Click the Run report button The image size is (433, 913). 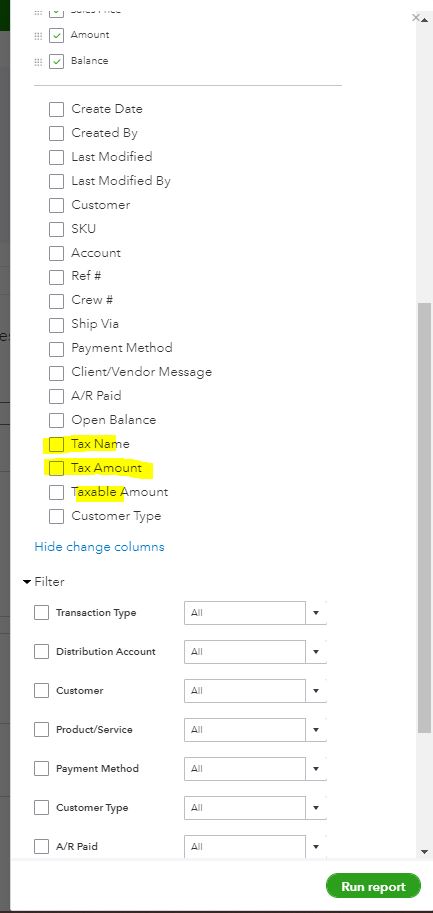tap(373, 886)
